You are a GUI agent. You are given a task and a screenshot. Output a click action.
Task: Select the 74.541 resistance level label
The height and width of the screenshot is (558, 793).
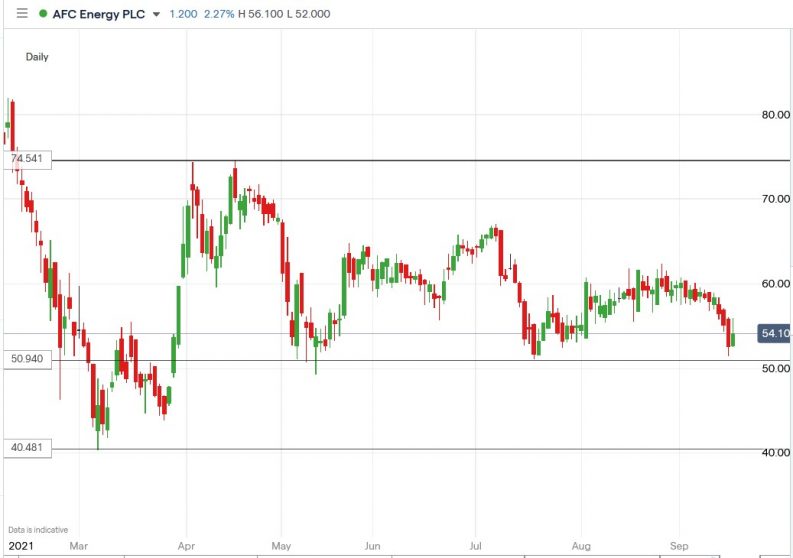click(29, 159)
